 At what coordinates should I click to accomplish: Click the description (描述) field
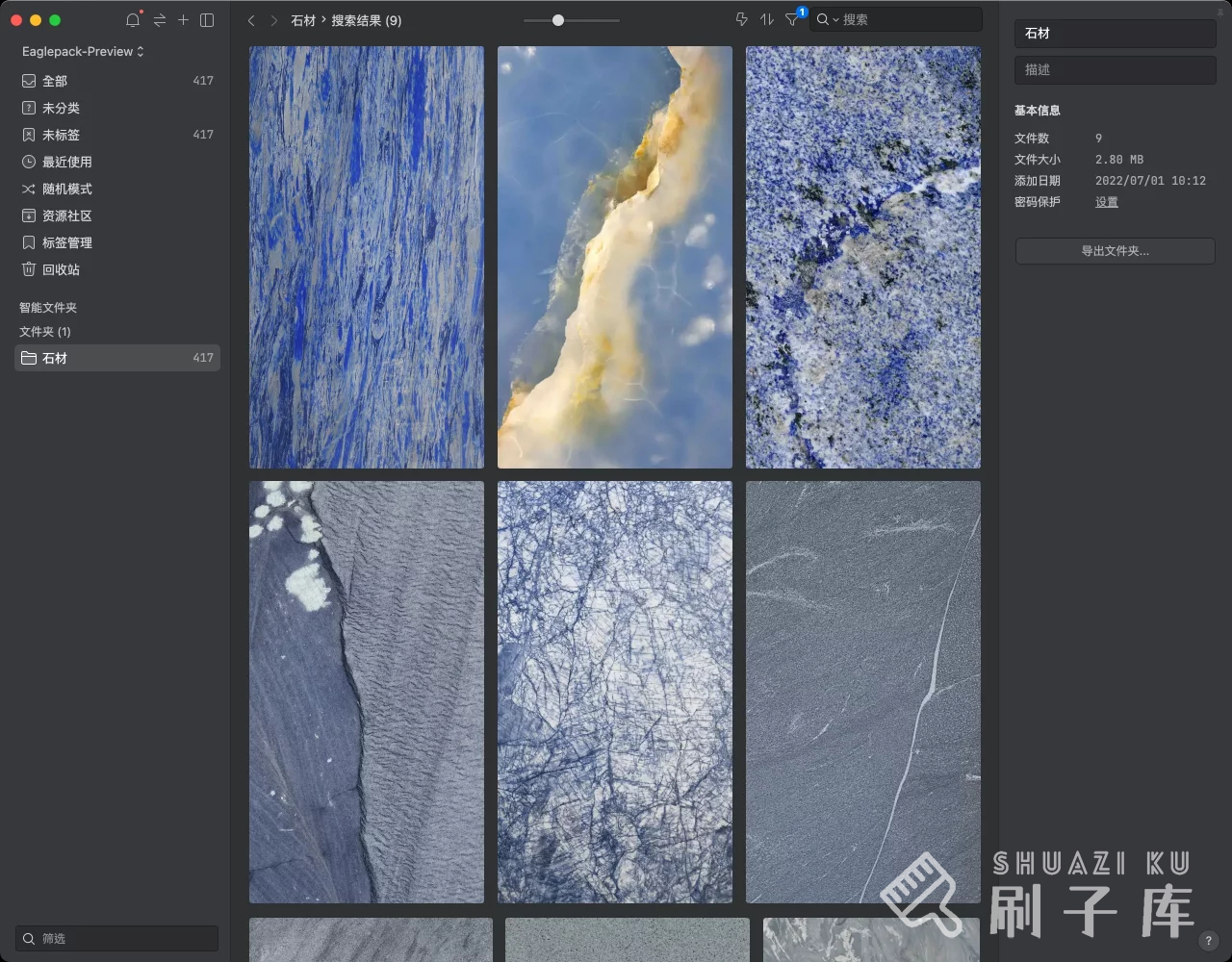click(x=1115, y=70)
